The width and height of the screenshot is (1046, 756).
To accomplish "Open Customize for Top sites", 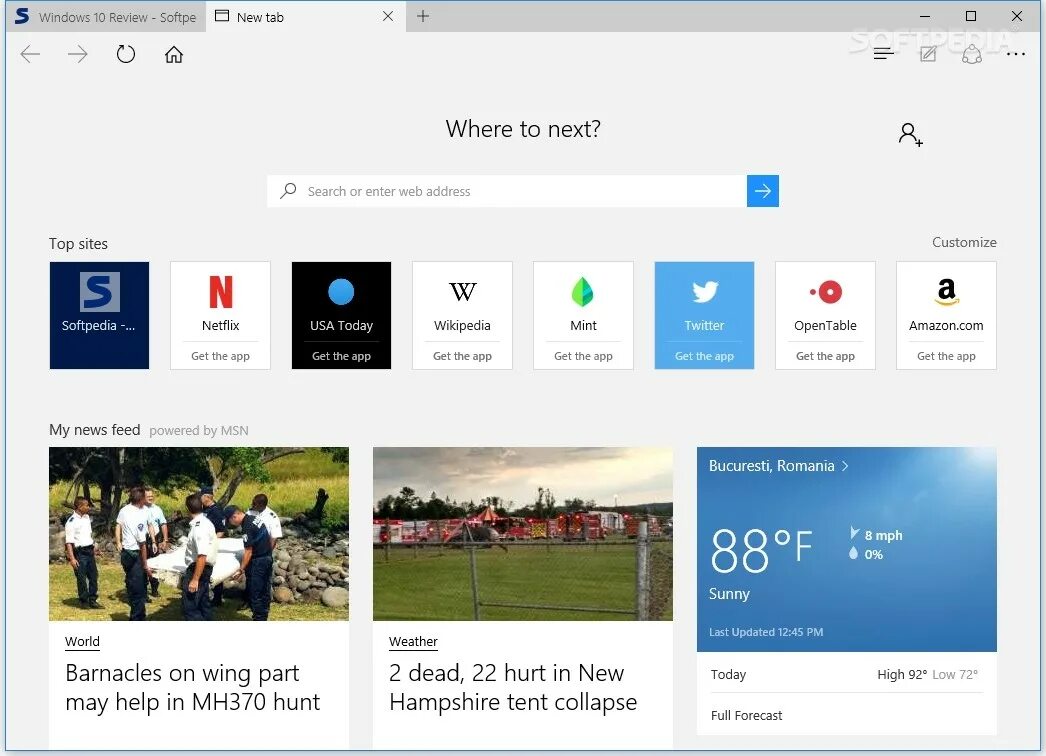I will point(963,242).
